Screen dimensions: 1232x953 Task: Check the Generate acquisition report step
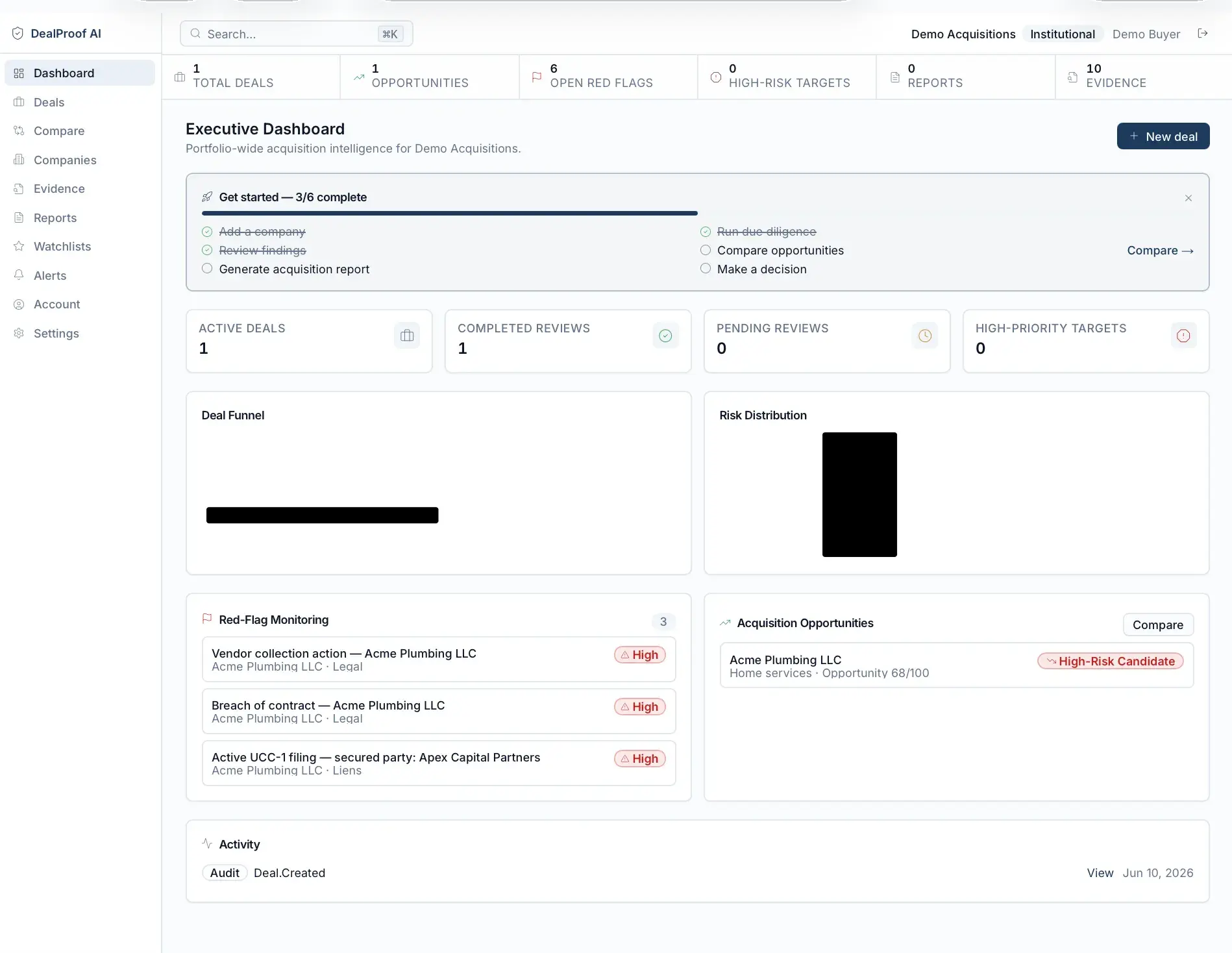pos(207,269)
